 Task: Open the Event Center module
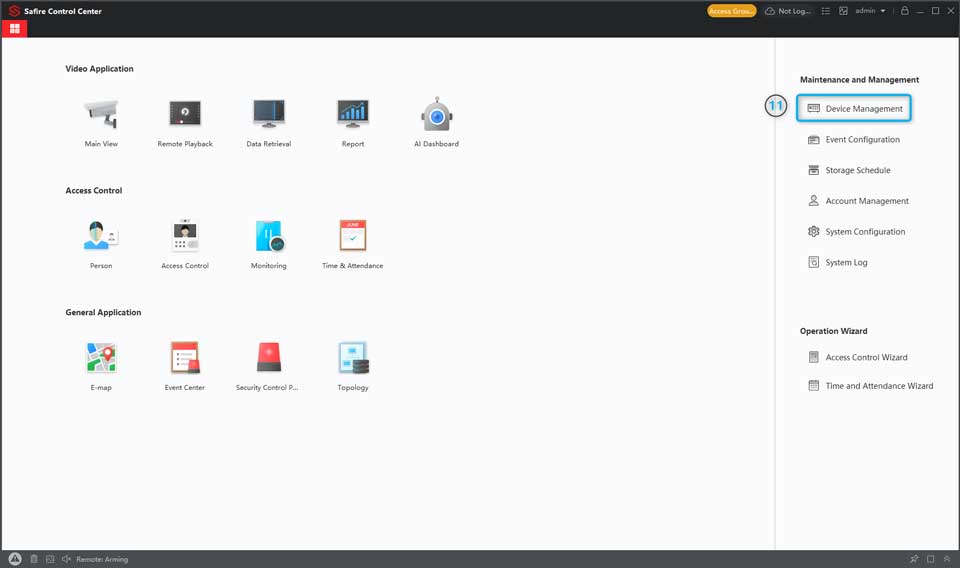click(x=185, y=358)
